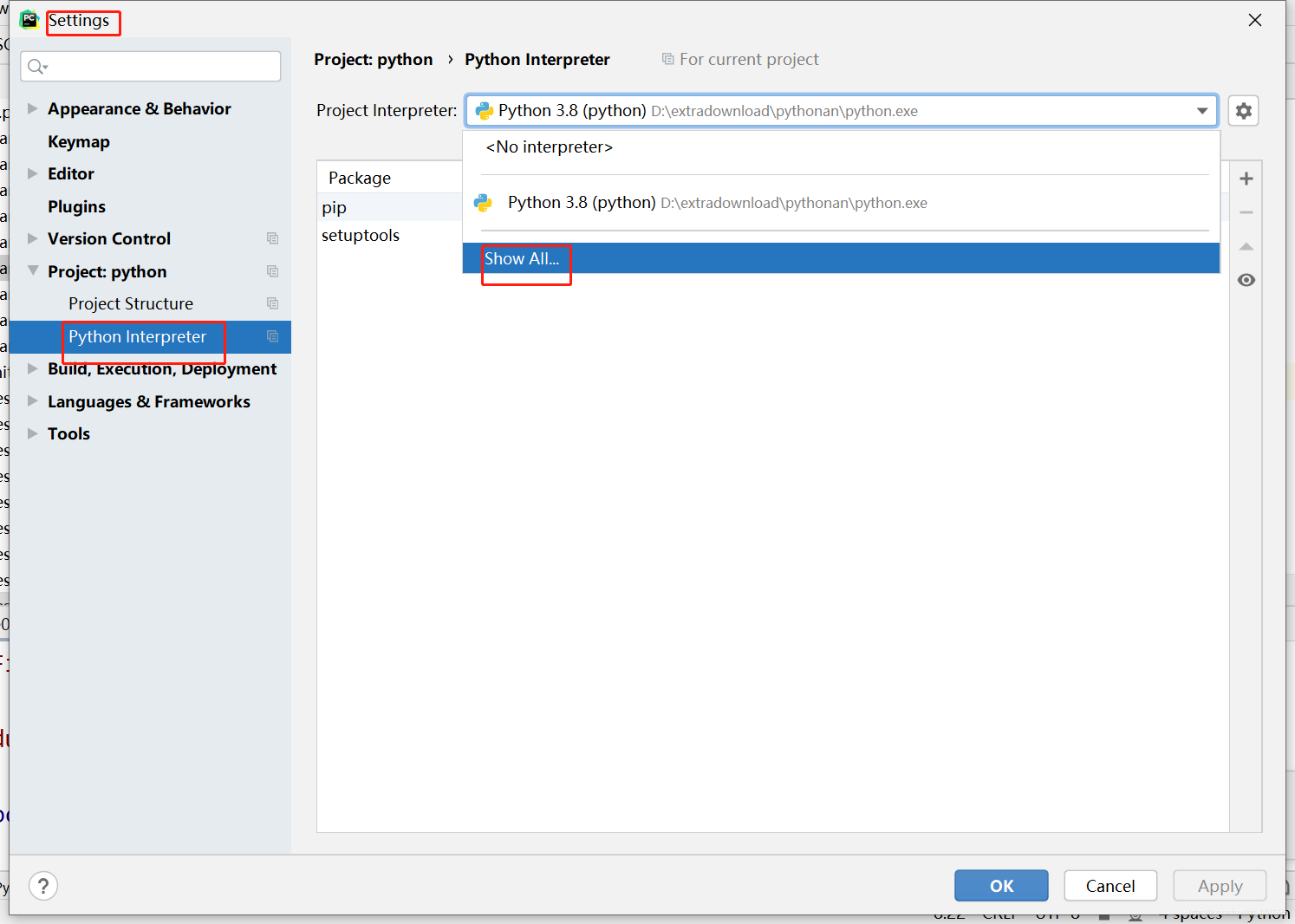Select Show All... in interpreter list
The image size is (1295, 924).
[841, 258]
